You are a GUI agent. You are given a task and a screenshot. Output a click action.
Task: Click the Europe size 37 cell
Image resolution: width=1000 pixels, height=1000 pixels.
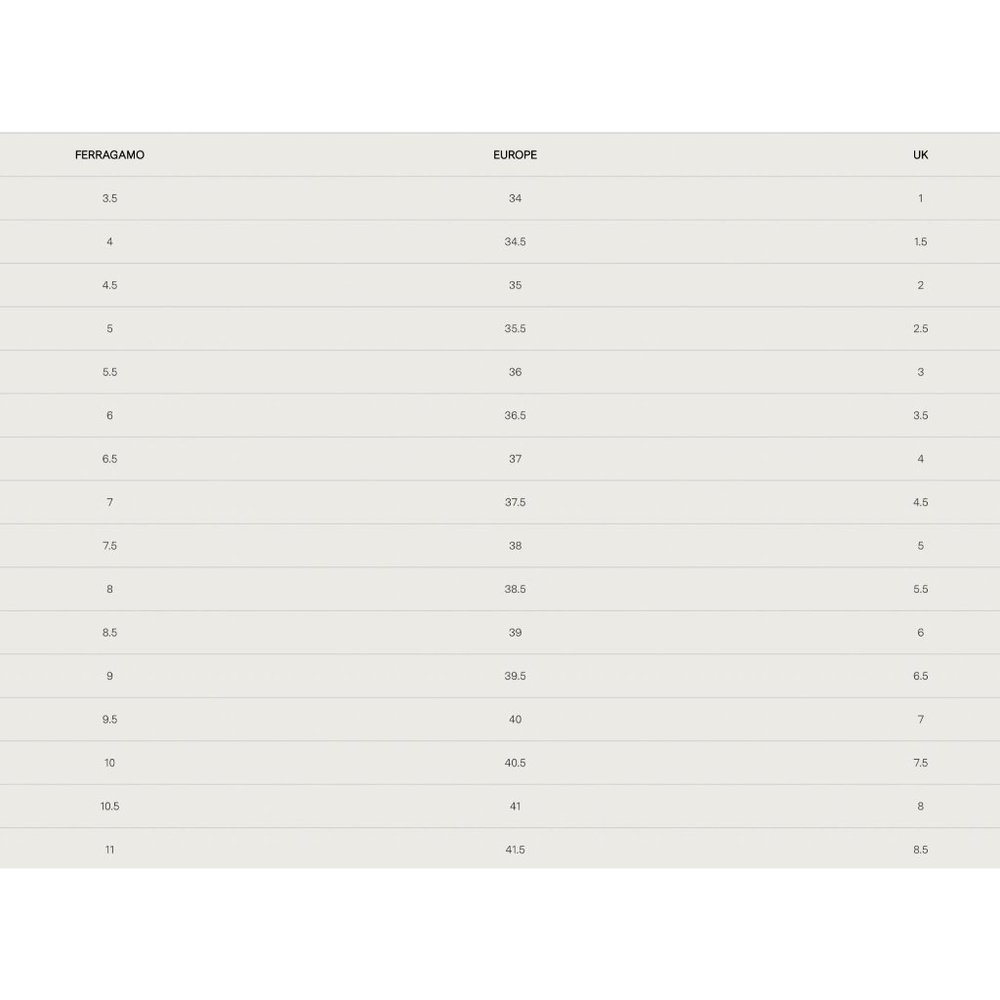(515, 459)
